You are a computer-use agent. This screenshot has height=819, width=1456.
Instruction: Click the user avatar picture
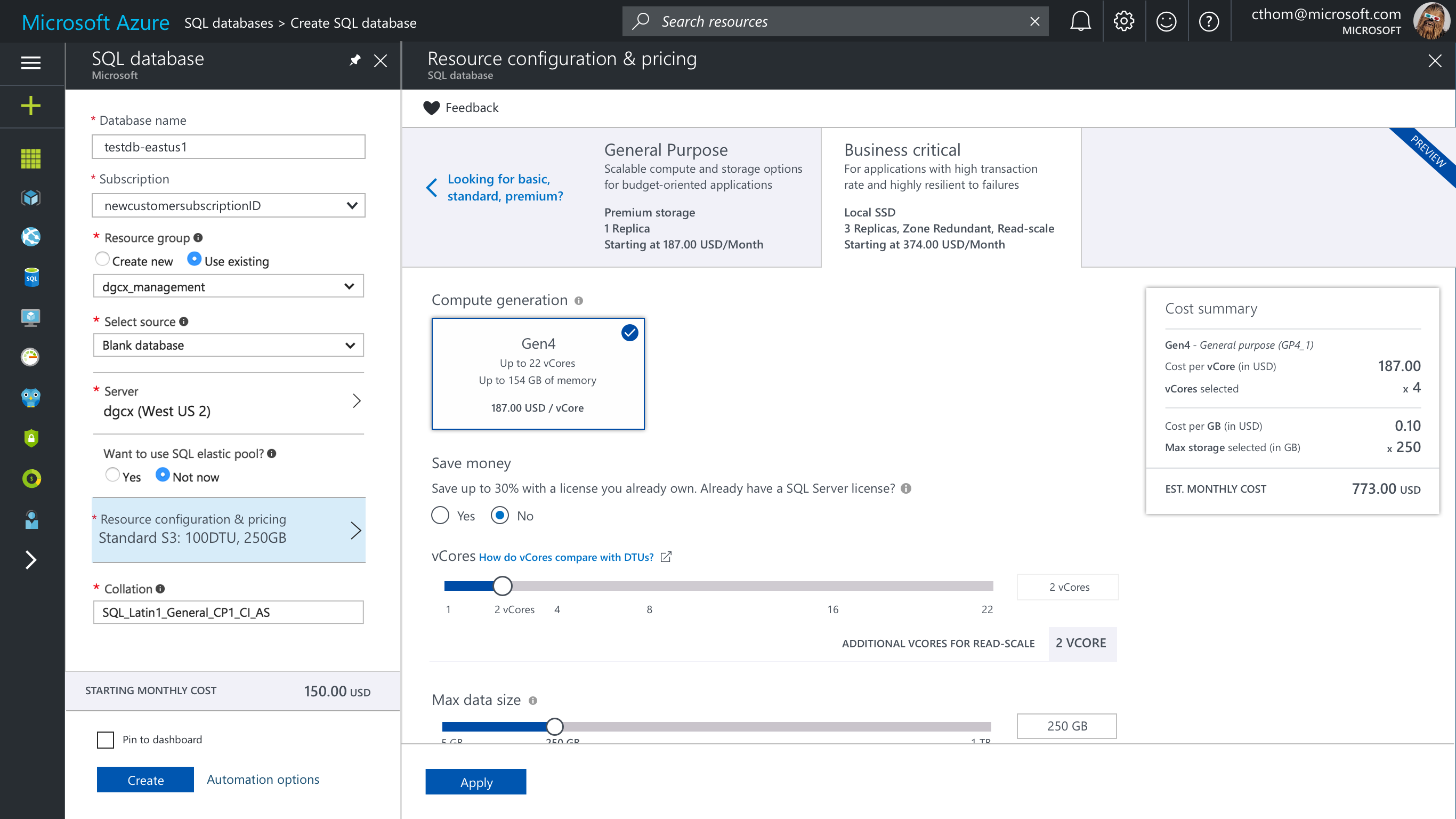click(x=1430, y=21)
